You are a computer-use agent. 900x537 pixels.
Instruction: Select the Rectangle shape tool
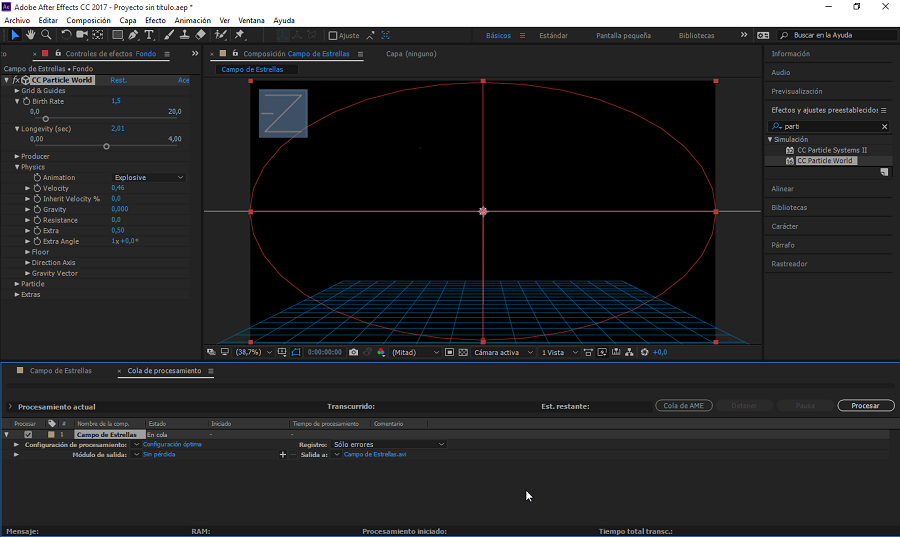(117, 35)
